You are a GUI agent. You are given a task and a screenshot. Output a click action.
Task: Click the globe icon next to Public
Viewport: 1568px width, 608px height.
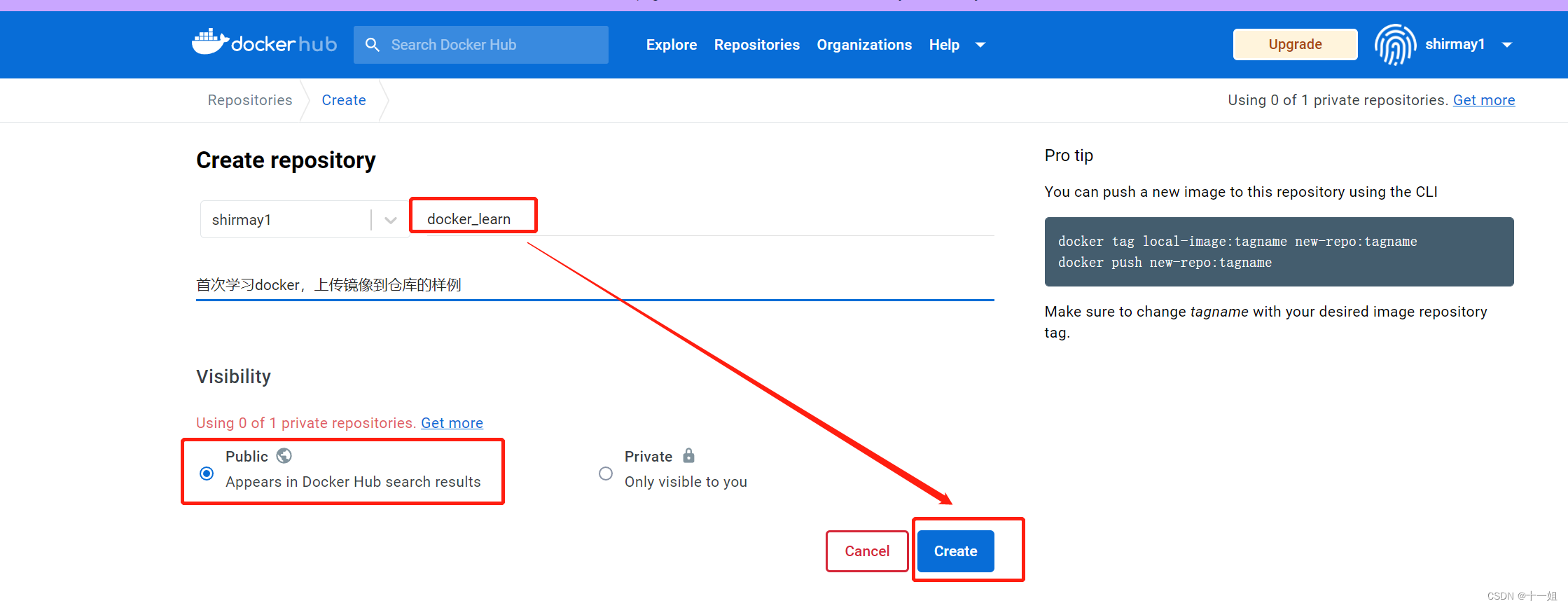pos(284,456)
